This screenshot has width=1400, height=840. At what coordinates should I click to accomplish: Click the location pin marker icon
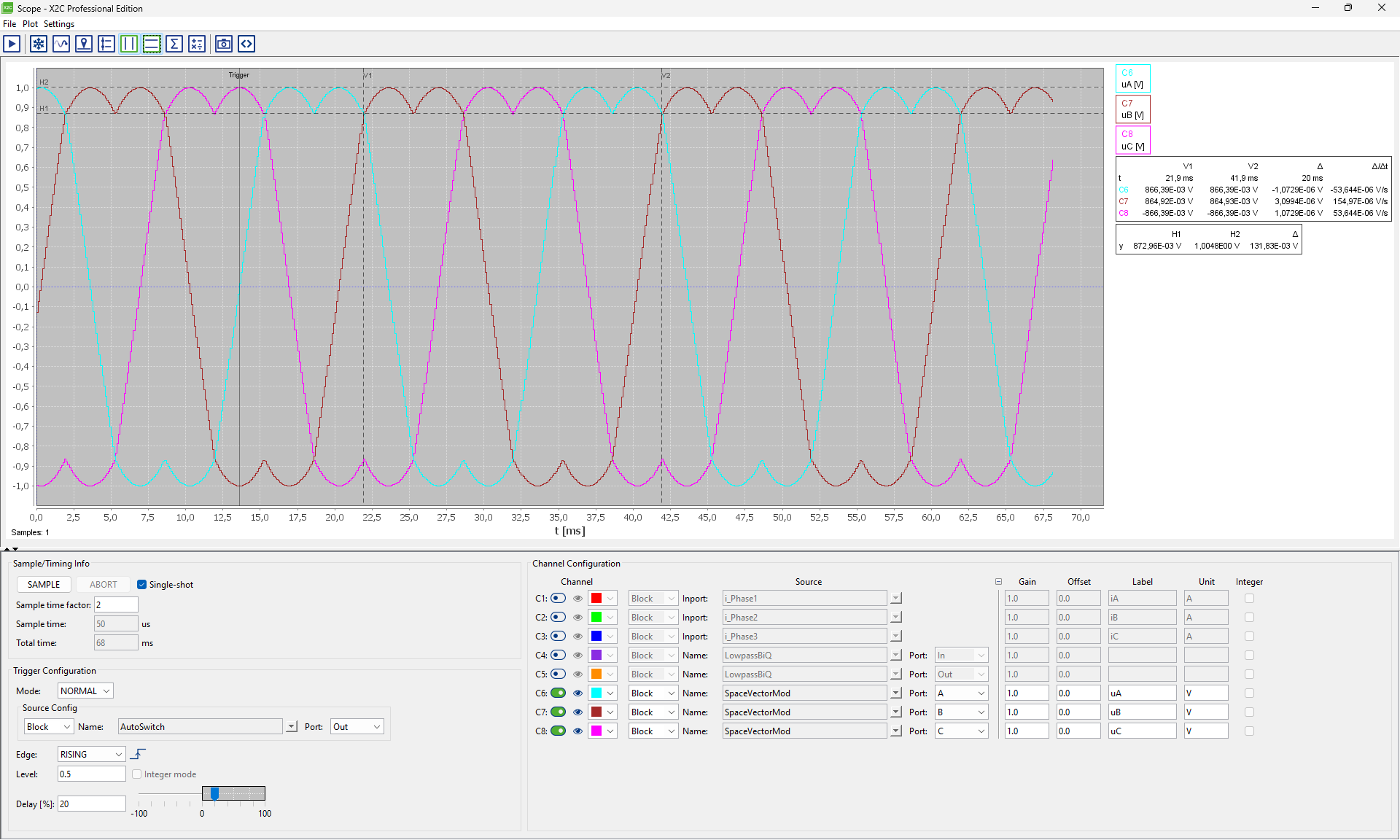tap(84, 44)
